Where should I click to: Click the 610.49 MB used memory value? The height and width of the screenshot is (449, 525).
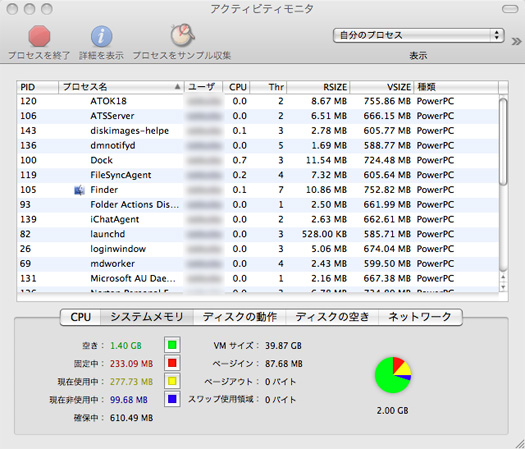[x=131, y=418]
